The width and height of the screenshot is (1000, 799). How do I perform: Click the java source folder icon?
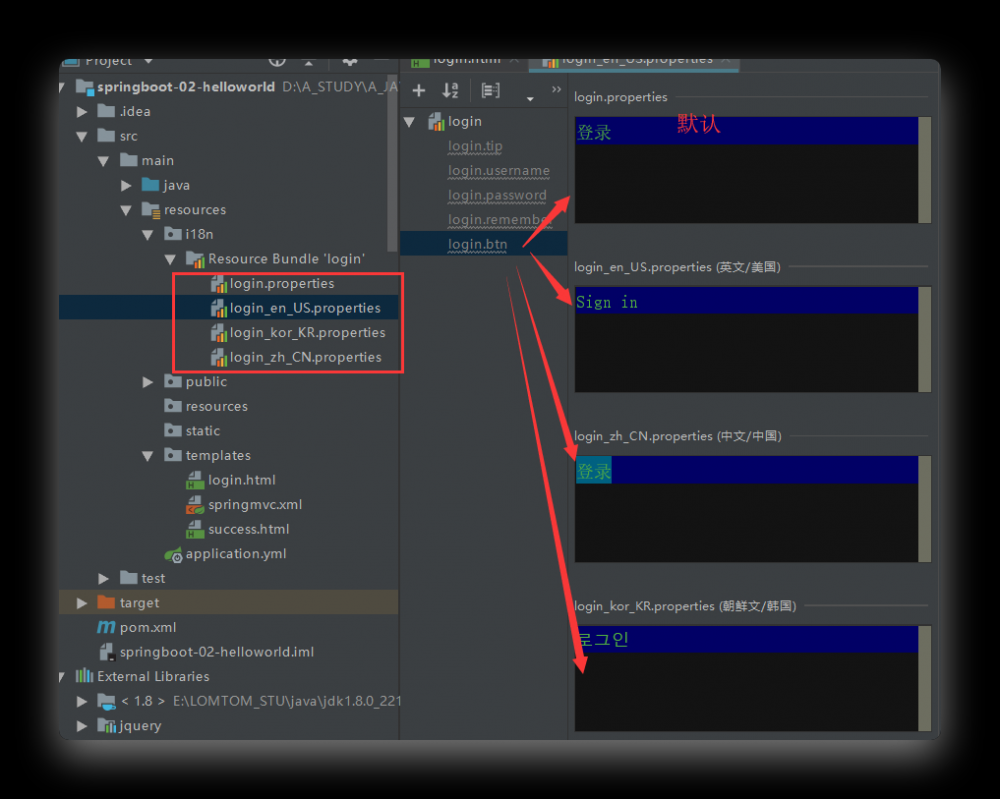(151, 185)
